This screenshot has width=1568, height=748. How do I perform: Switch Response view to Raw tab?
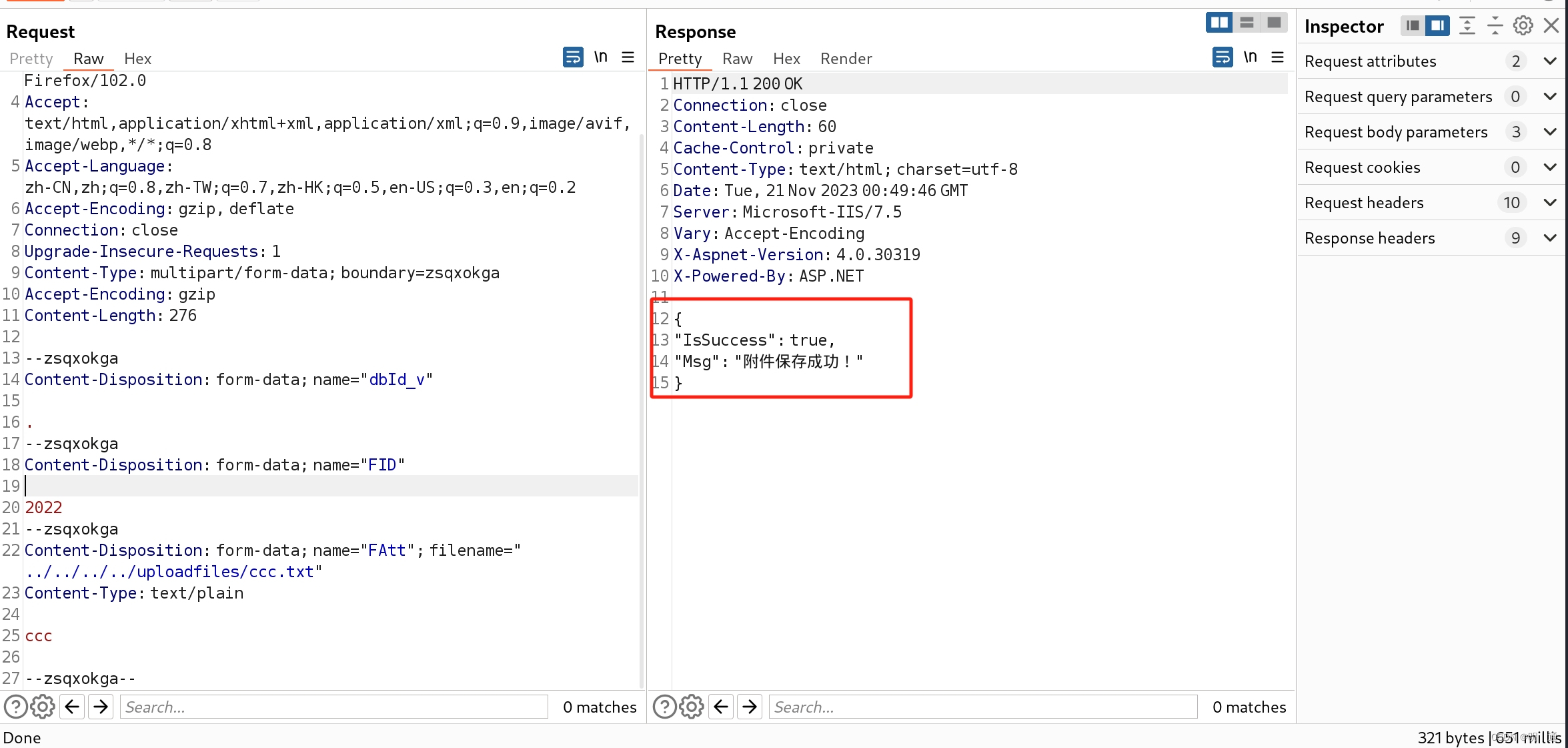(738, 59)
